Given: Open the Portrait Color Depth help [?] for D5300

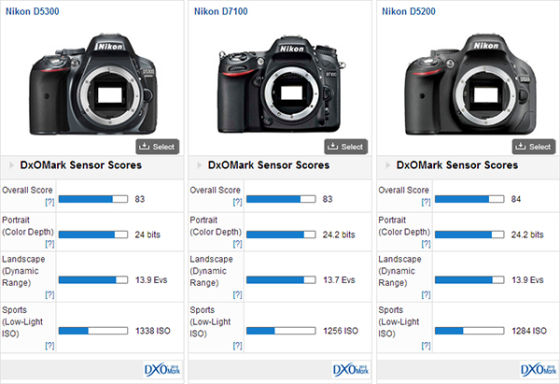Looking at the screenshot, I should 50,244.
